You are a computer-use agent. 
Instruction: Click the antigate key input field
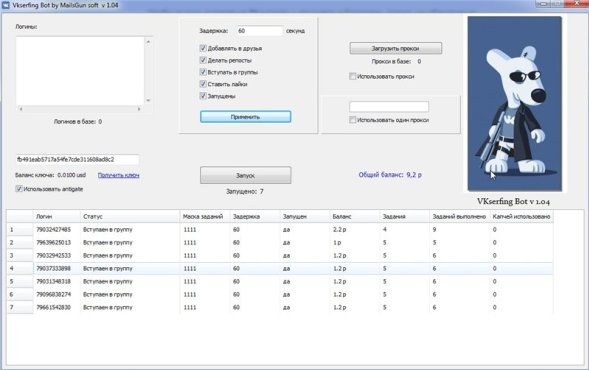[77, 160]
